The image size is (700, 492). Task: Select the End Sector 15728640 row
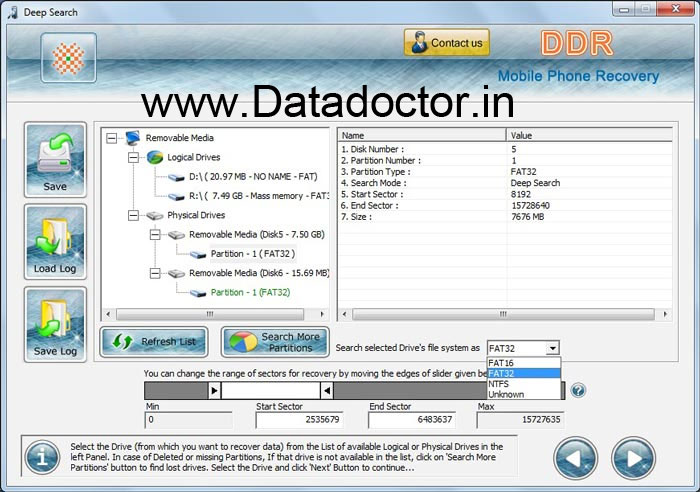click(505, 205)
